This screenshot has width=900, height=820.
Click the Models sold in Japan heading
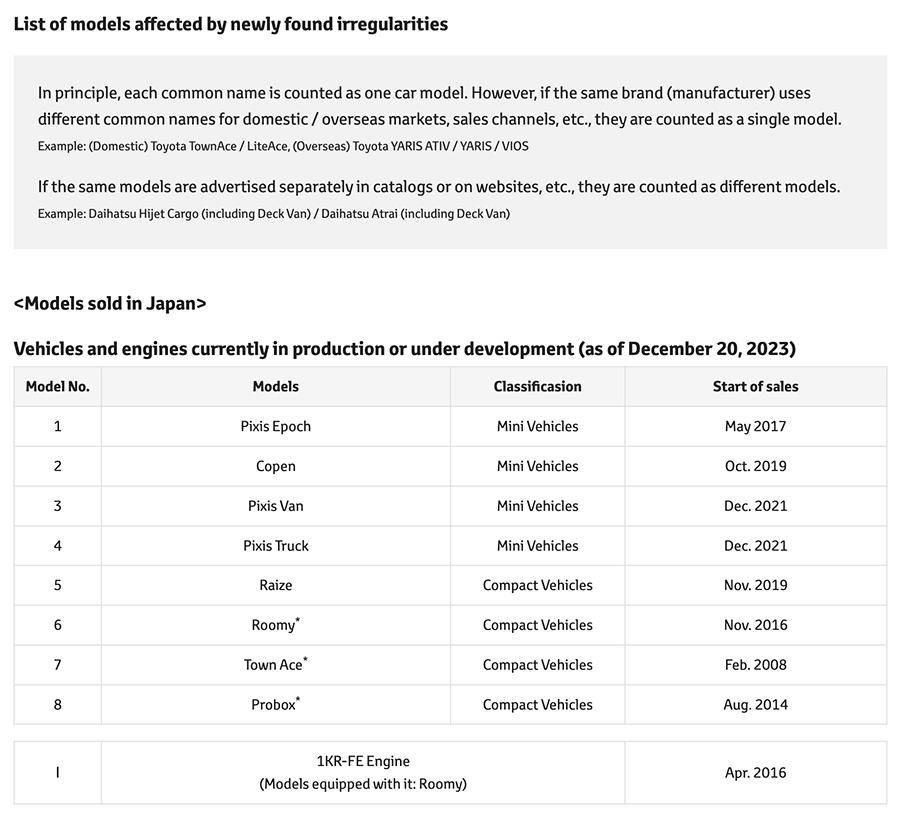pos(110,303)
